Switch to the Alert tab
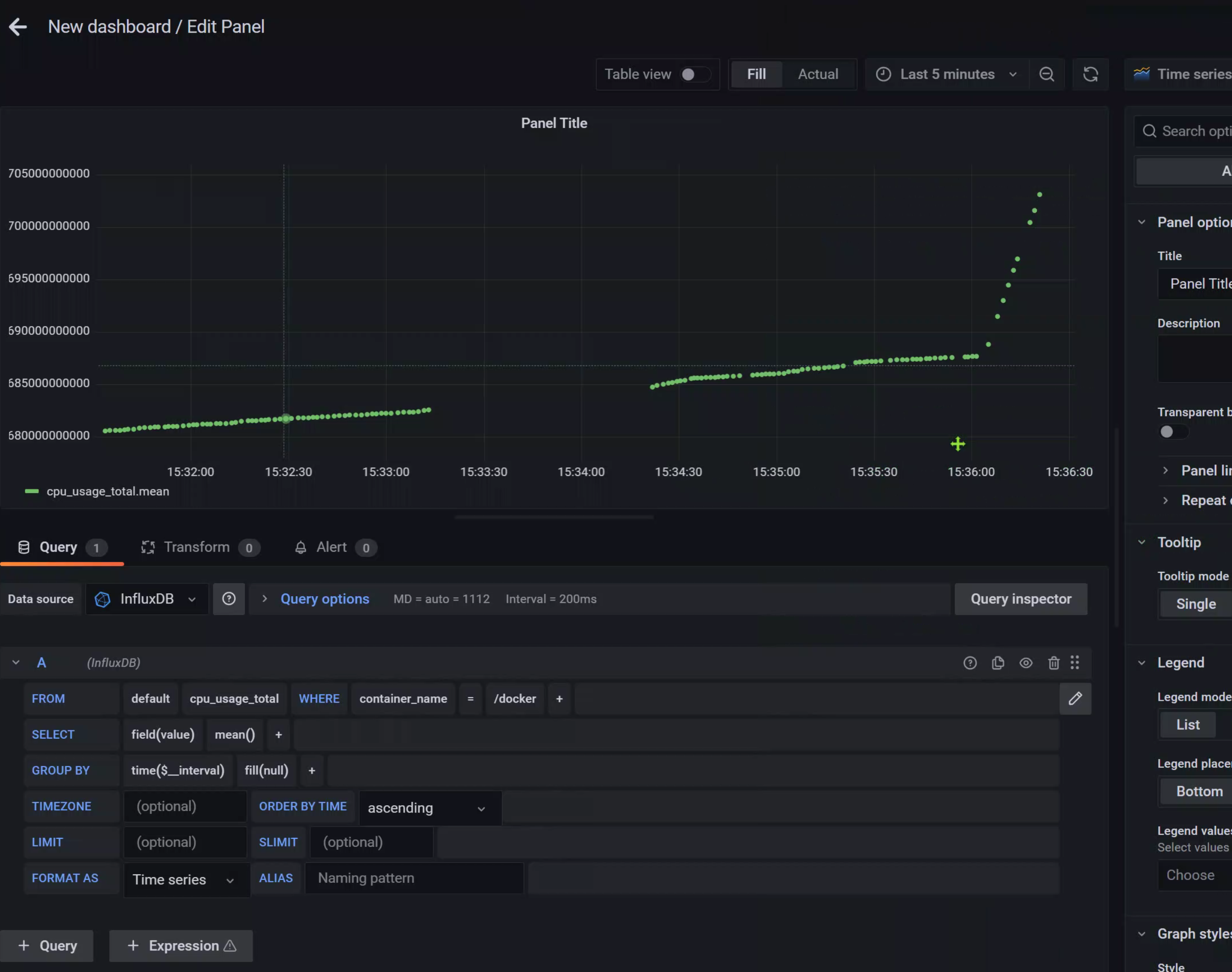 pos(331,547)
